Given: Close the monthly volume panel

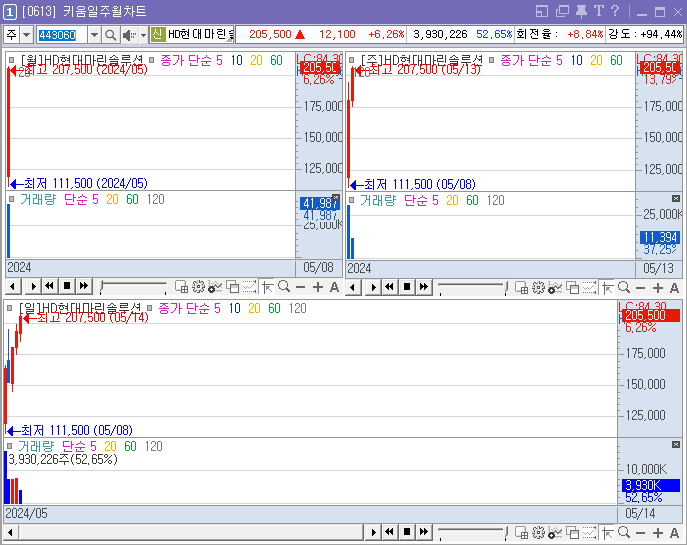Looking at the screenshot, I should (x=336, y=198).
